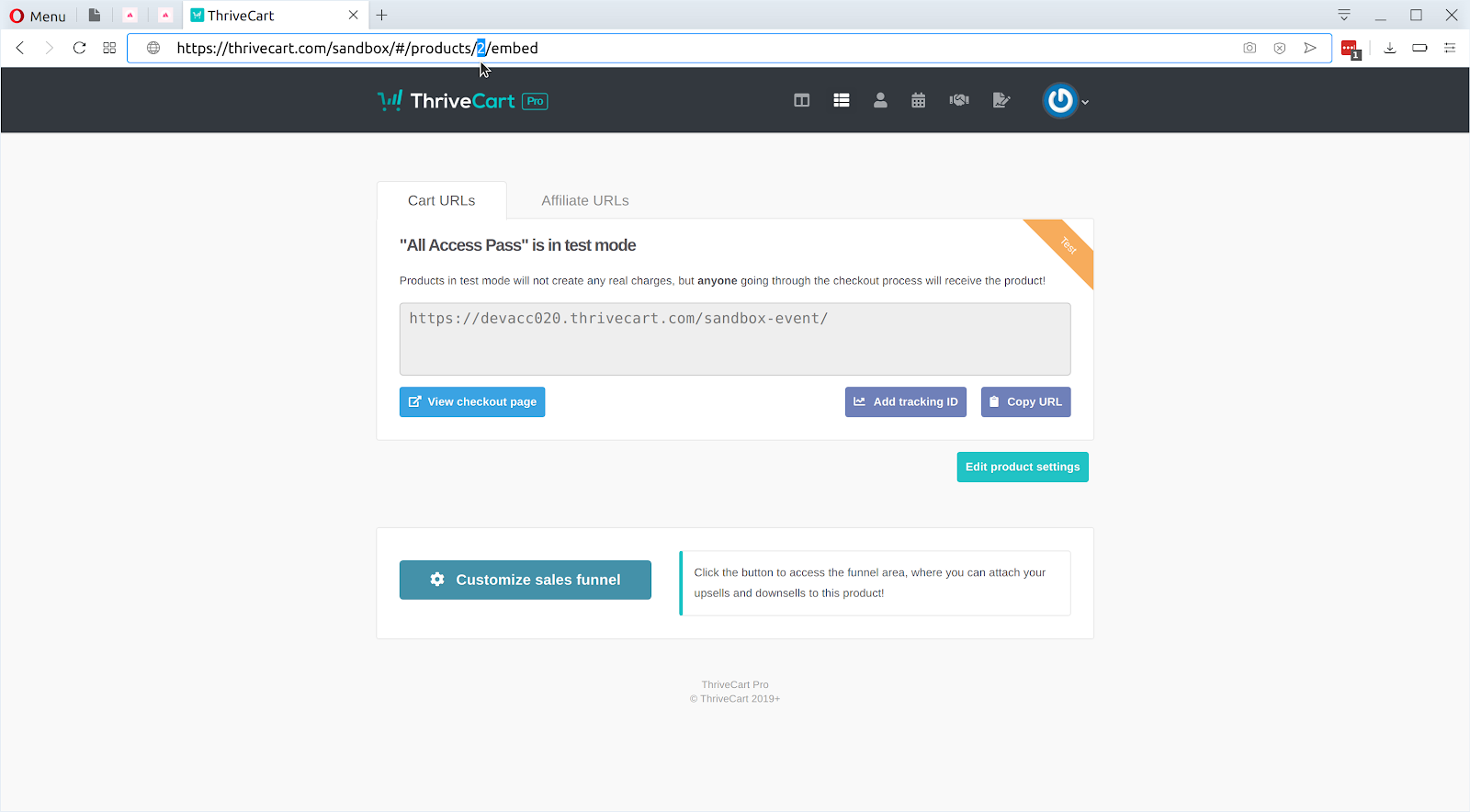Open the easy setup sliders icon
Viewport: 1470px width, 812px height.
(x=1450, y=48)
